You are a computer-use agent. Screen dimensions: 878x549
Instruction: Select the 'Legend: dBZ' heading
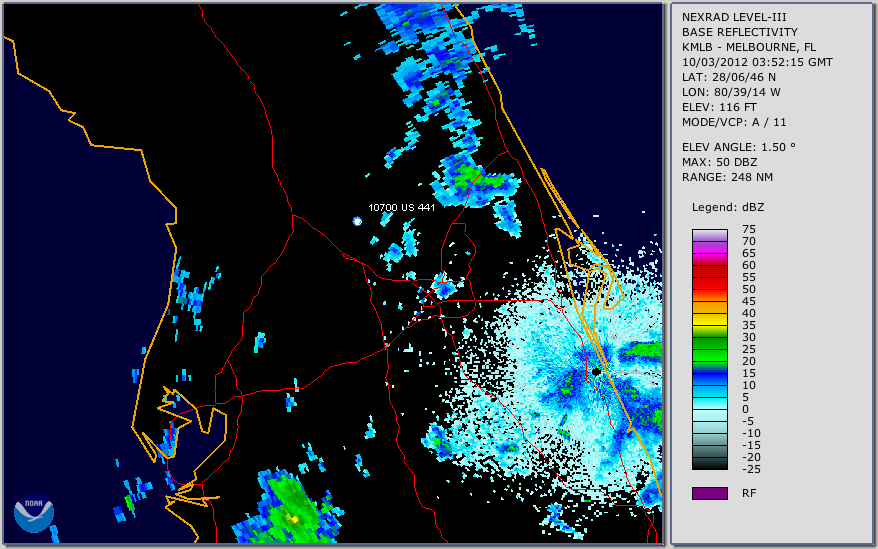point(728,207)
